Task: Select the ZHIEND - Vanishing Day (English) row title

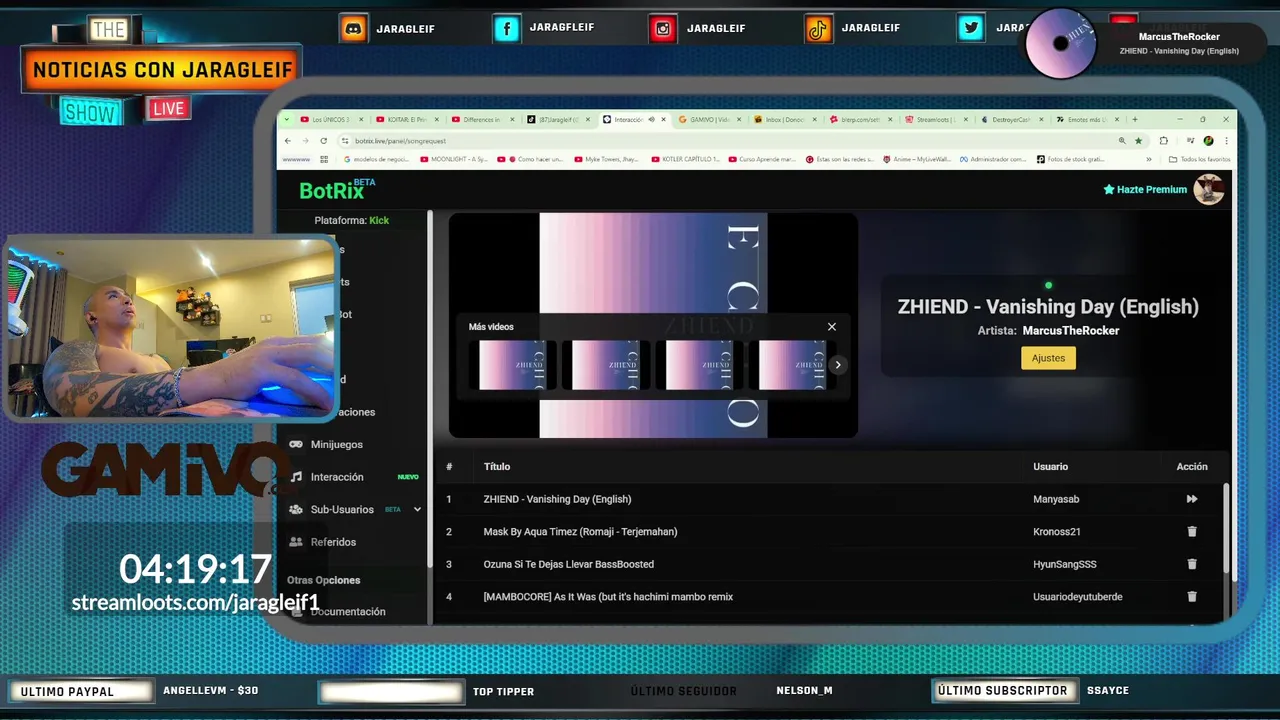Action: tap(557, 499)
